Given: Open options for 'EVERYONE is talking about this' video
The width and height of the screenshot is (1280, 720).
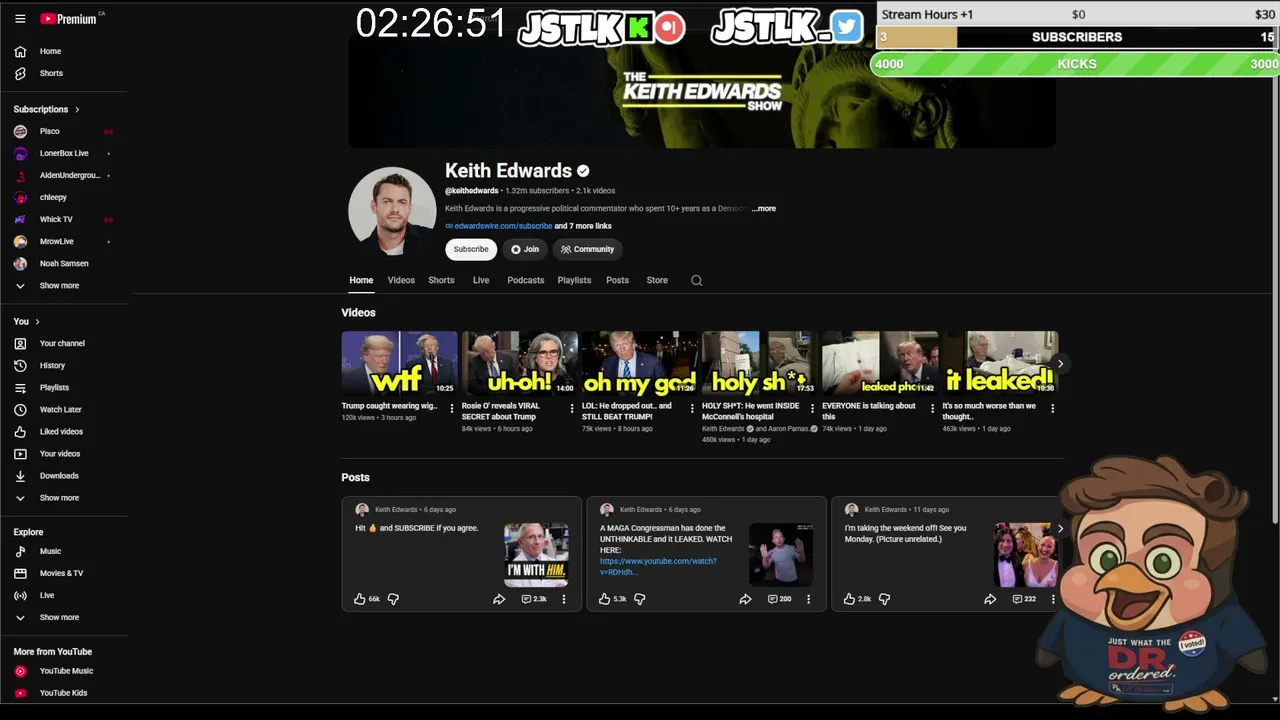Looking at the screenshot, I should 932,408.
